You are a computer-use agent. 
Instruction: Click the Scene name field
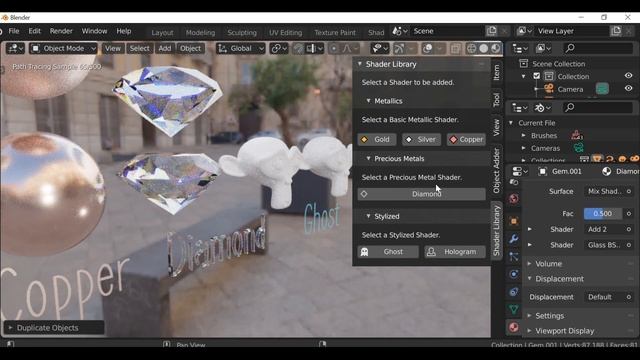pyautogui.click(x=446, y=31)
